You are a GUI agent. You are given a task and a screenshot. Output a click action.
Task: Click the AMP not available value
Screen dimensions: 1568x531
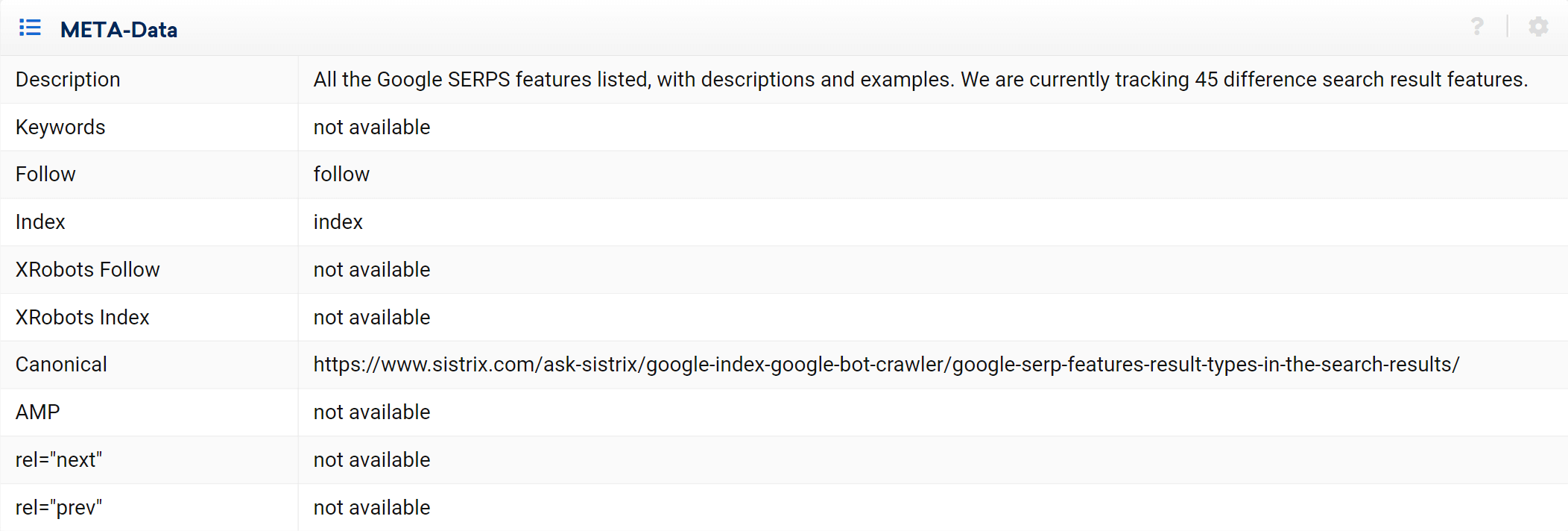click(372, 412)
